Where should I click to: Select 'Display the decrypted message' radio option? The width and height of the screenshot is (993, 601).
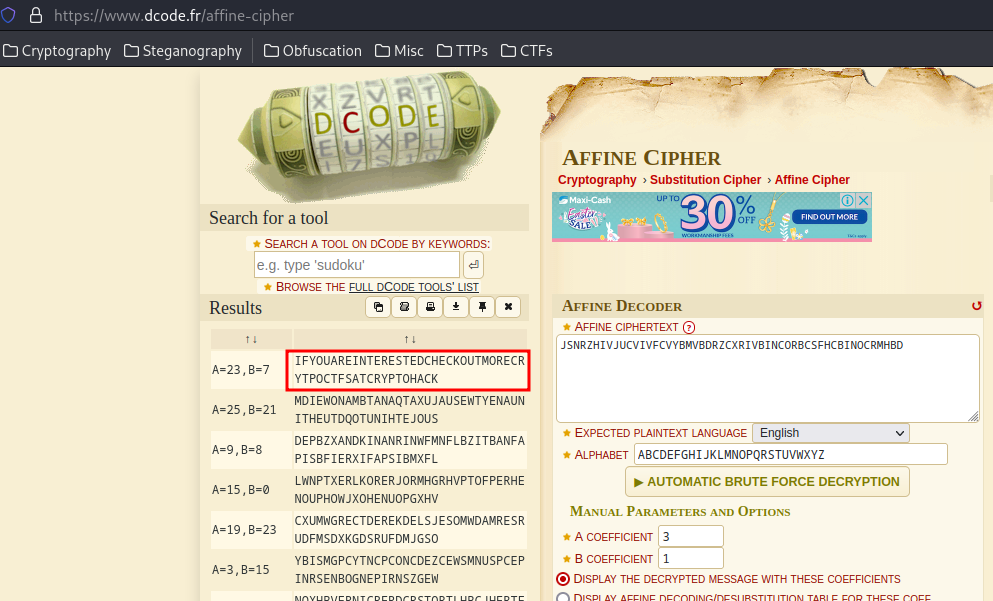(x=563, y=579)
